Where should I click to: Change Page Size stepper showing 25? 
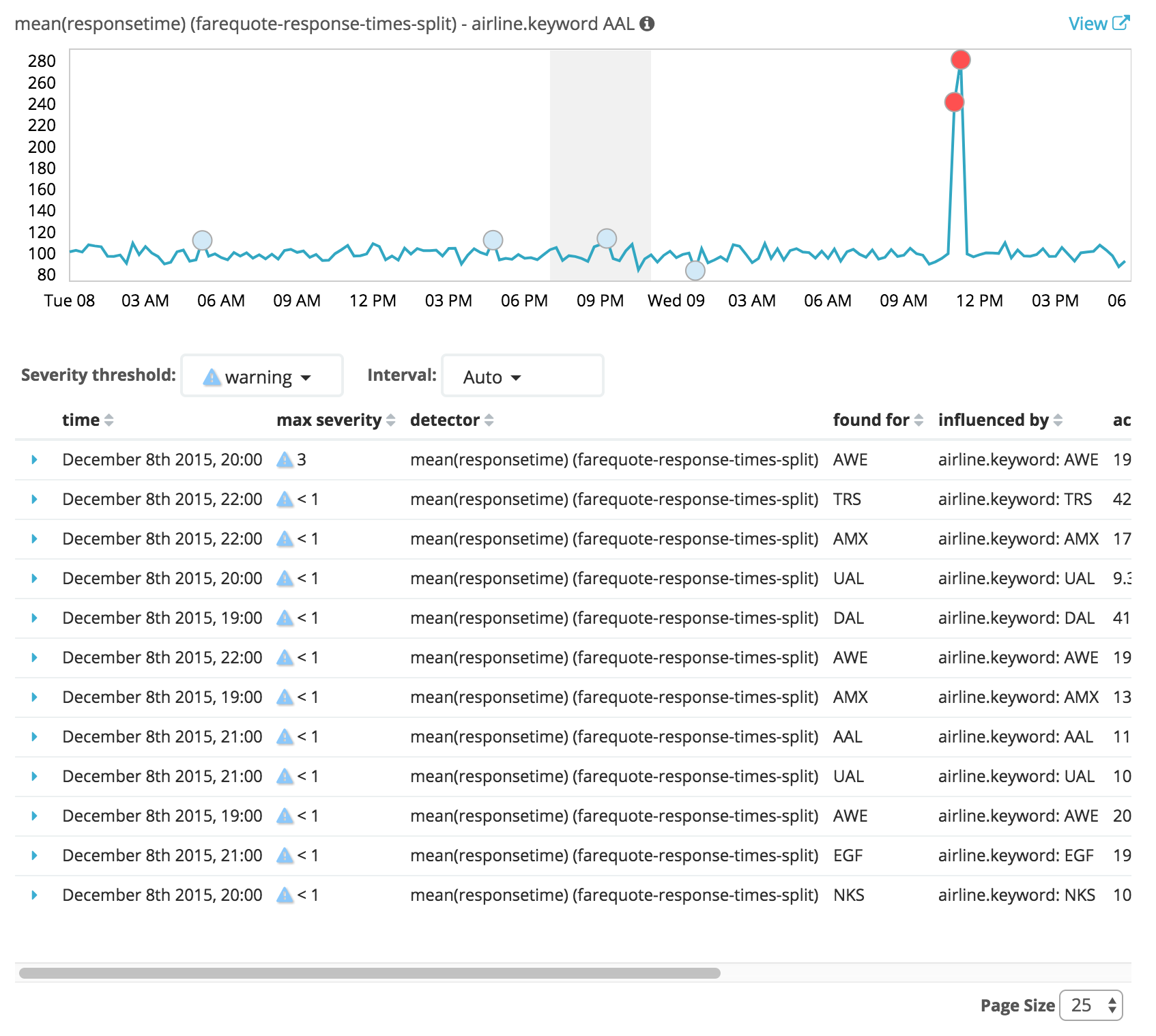point(1090,1005)
